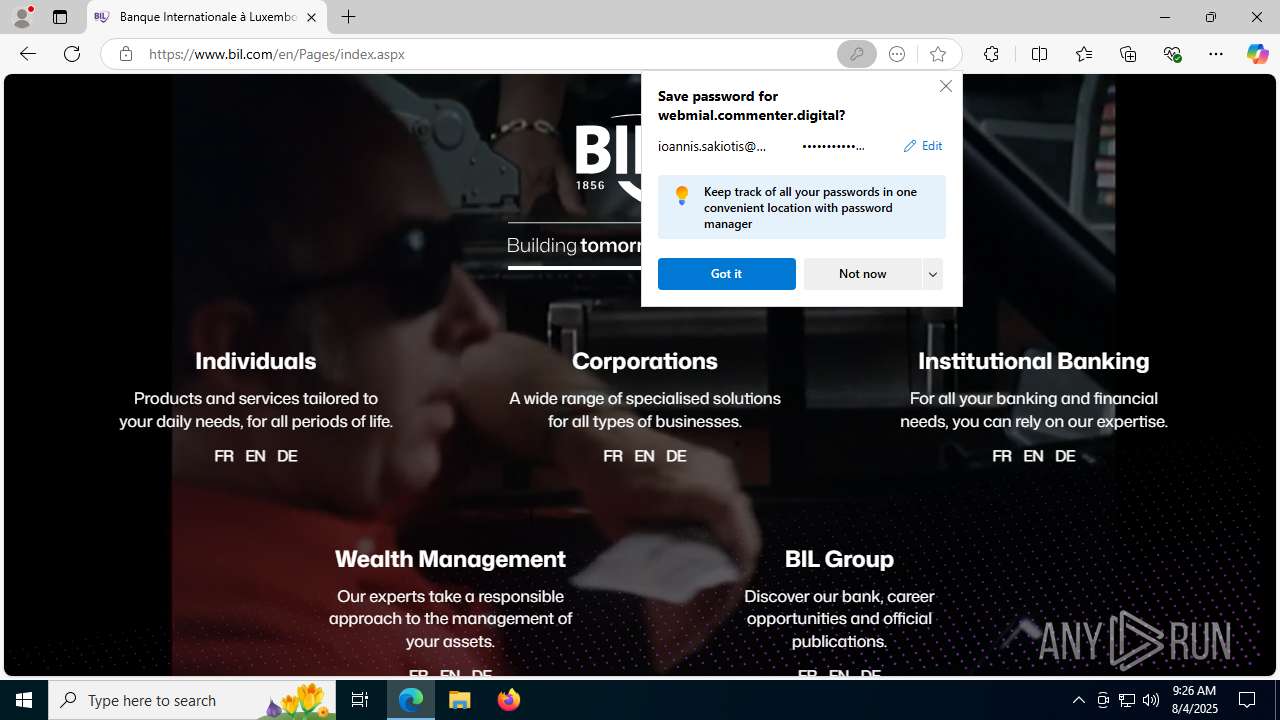The width and height of the screenshot is (1280, 720).
Task: Open the Favorites list
Action: coord(1084,54)
